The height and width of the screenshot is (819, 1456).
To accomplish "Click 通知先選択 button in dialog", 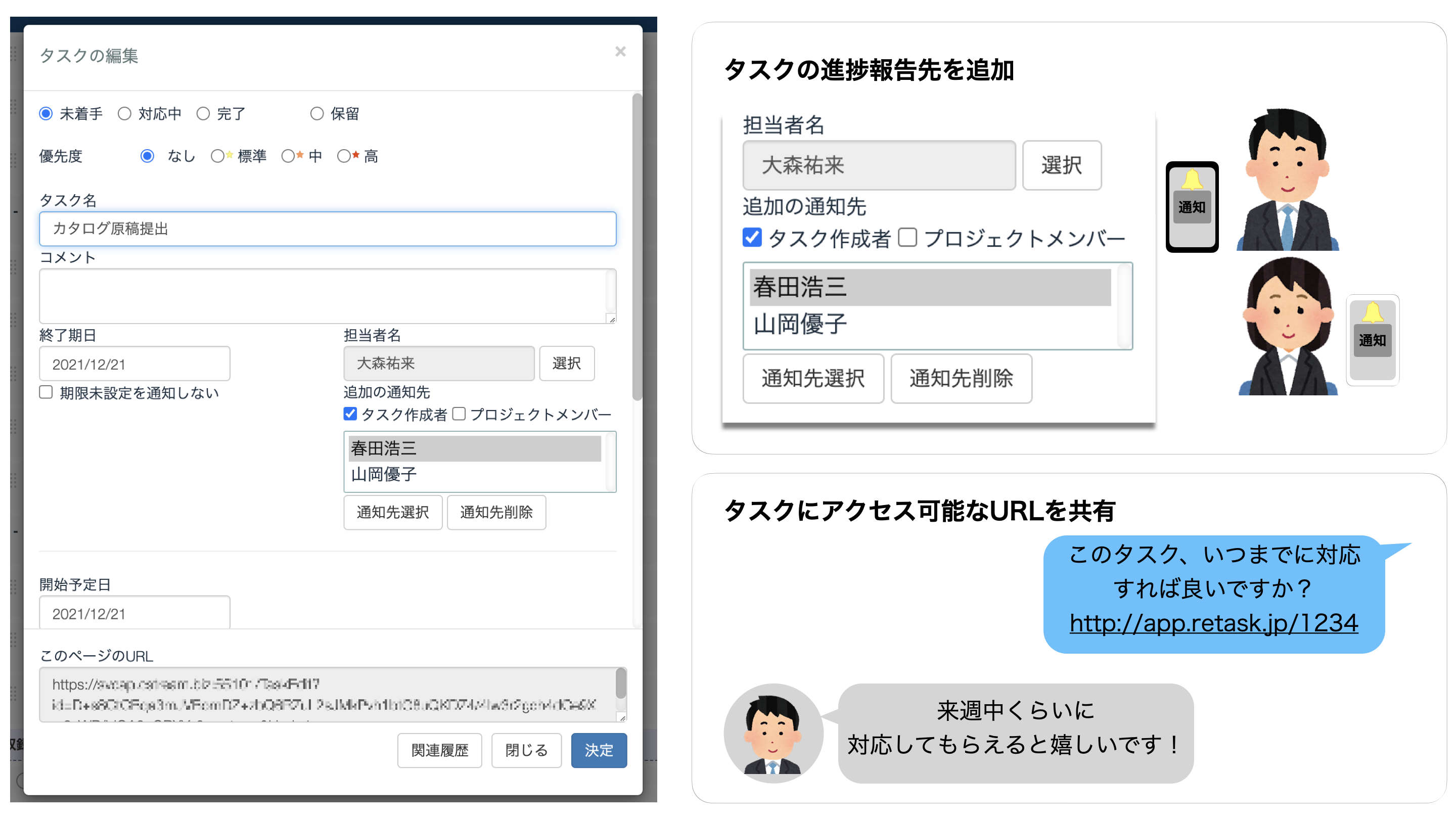I will click(x=393, y=513).
